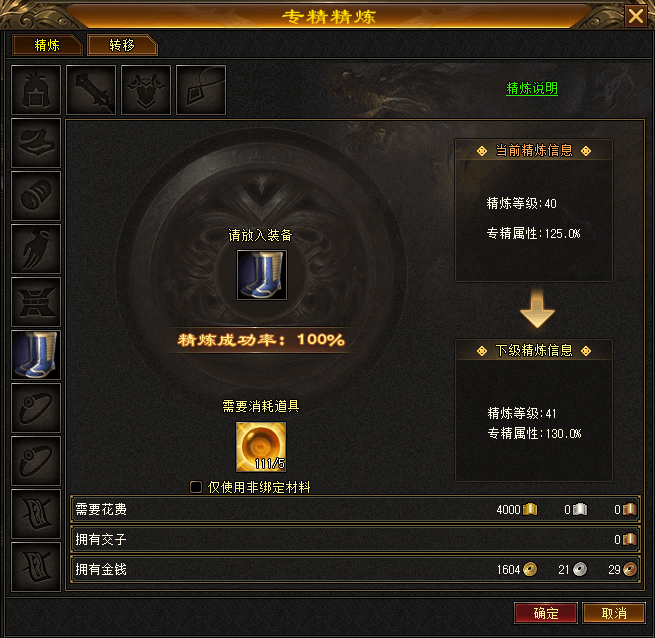Confirm refinement with 确定 button
The width and height of the screenshot is (655, 638).
click(546, 613)
